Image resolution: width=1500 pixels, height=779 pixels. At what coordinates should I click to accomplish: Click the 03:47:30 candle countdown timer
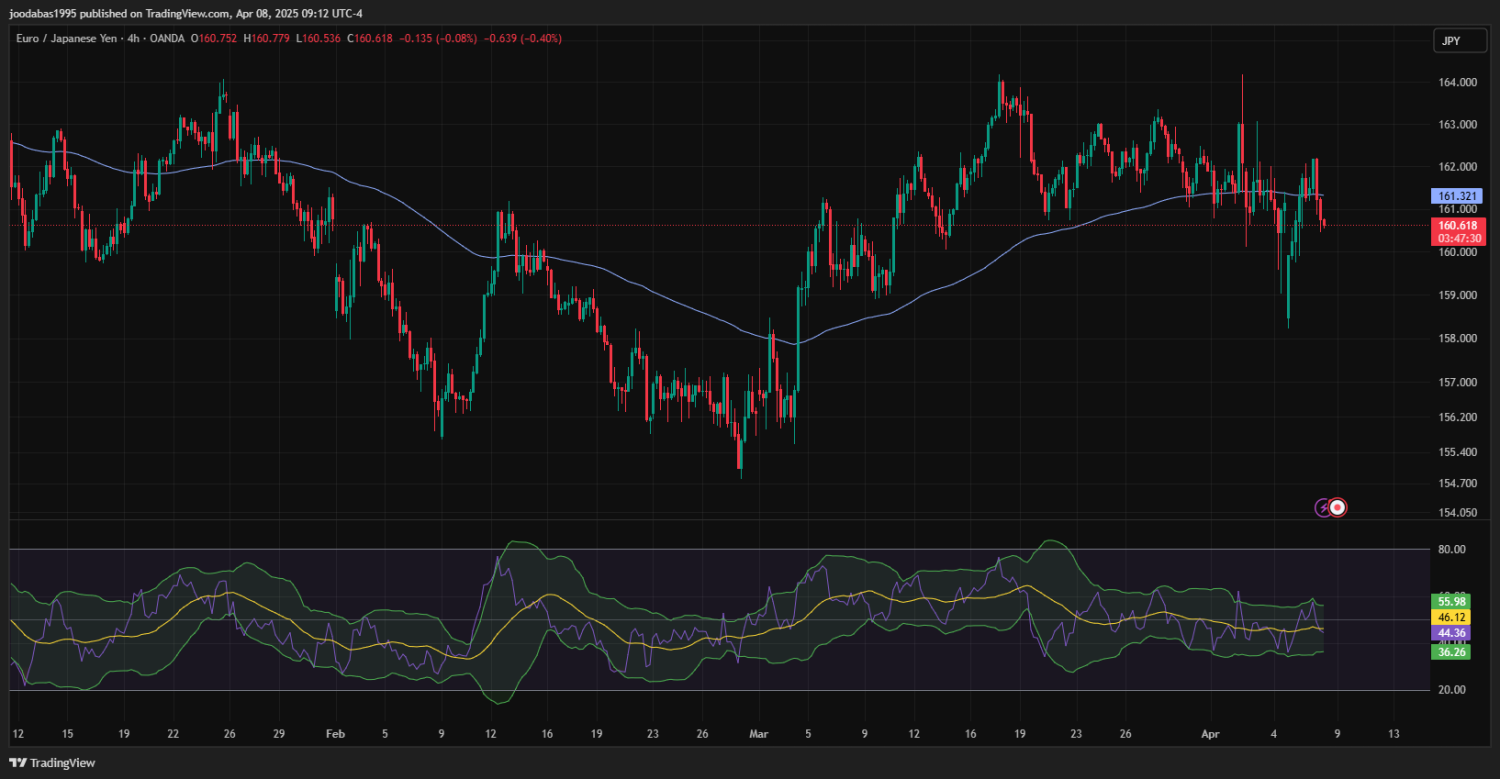[x=1460, y=239]
